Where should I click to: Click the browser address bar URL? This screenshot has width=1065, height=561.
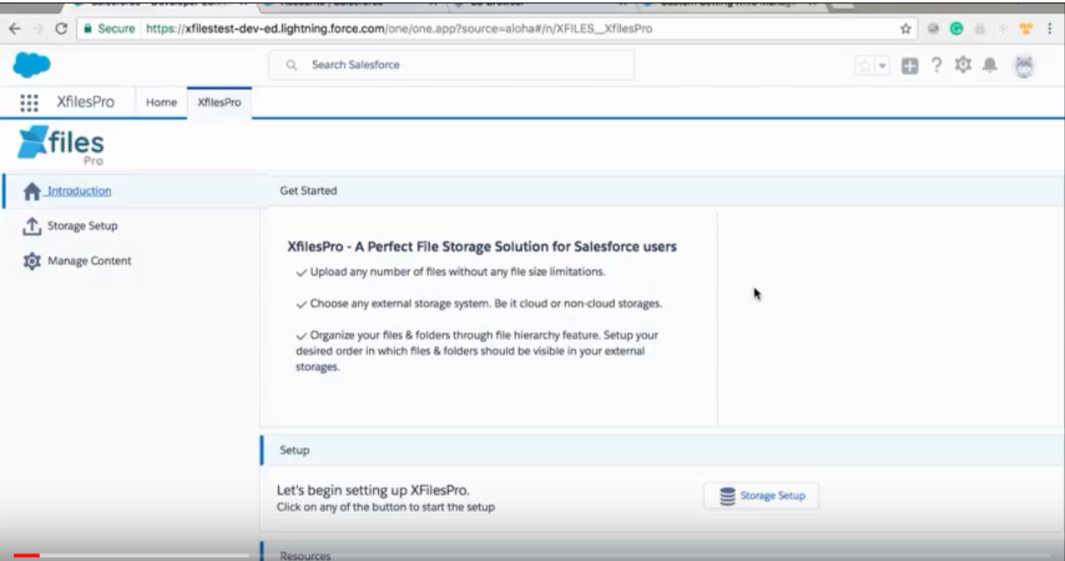click(399, 29)
